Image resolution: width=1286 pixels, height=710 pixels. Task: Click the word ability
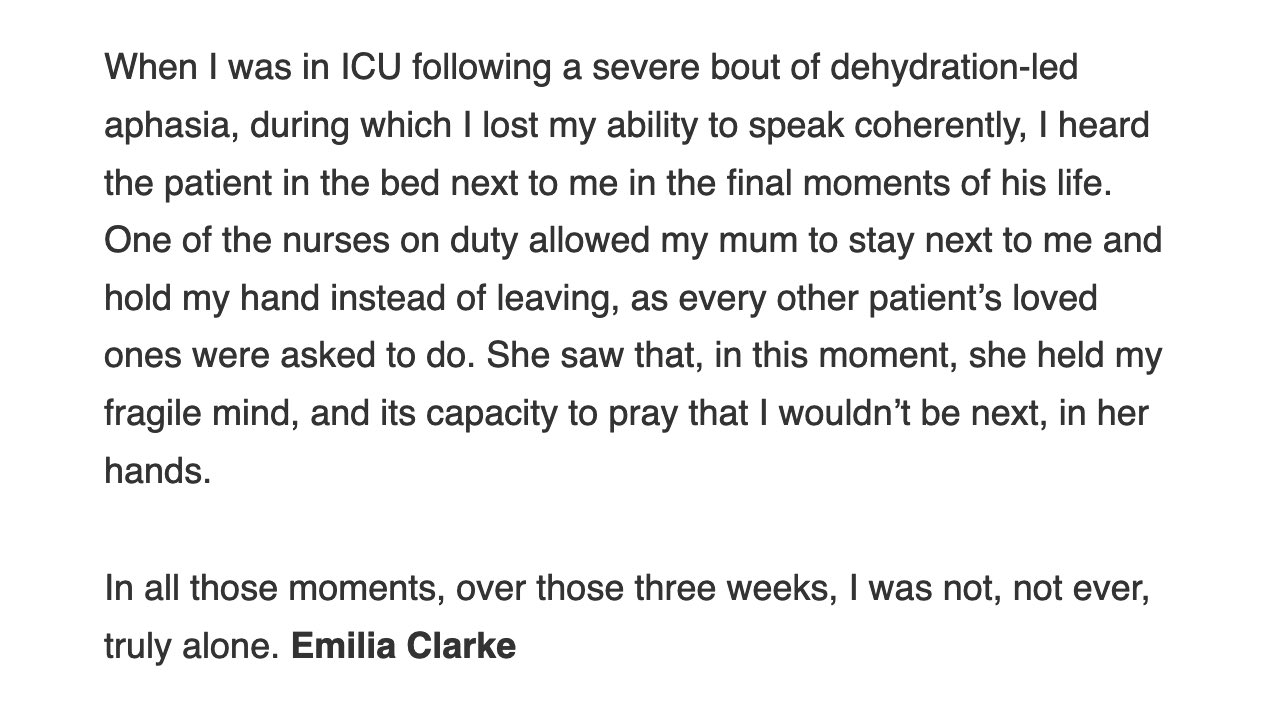(570, 127)
